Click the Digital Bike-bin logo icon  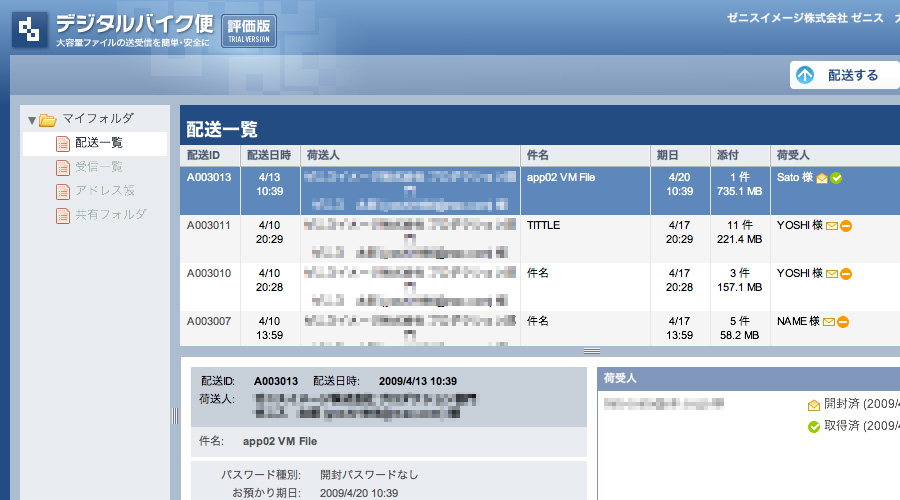pos(31,30)
